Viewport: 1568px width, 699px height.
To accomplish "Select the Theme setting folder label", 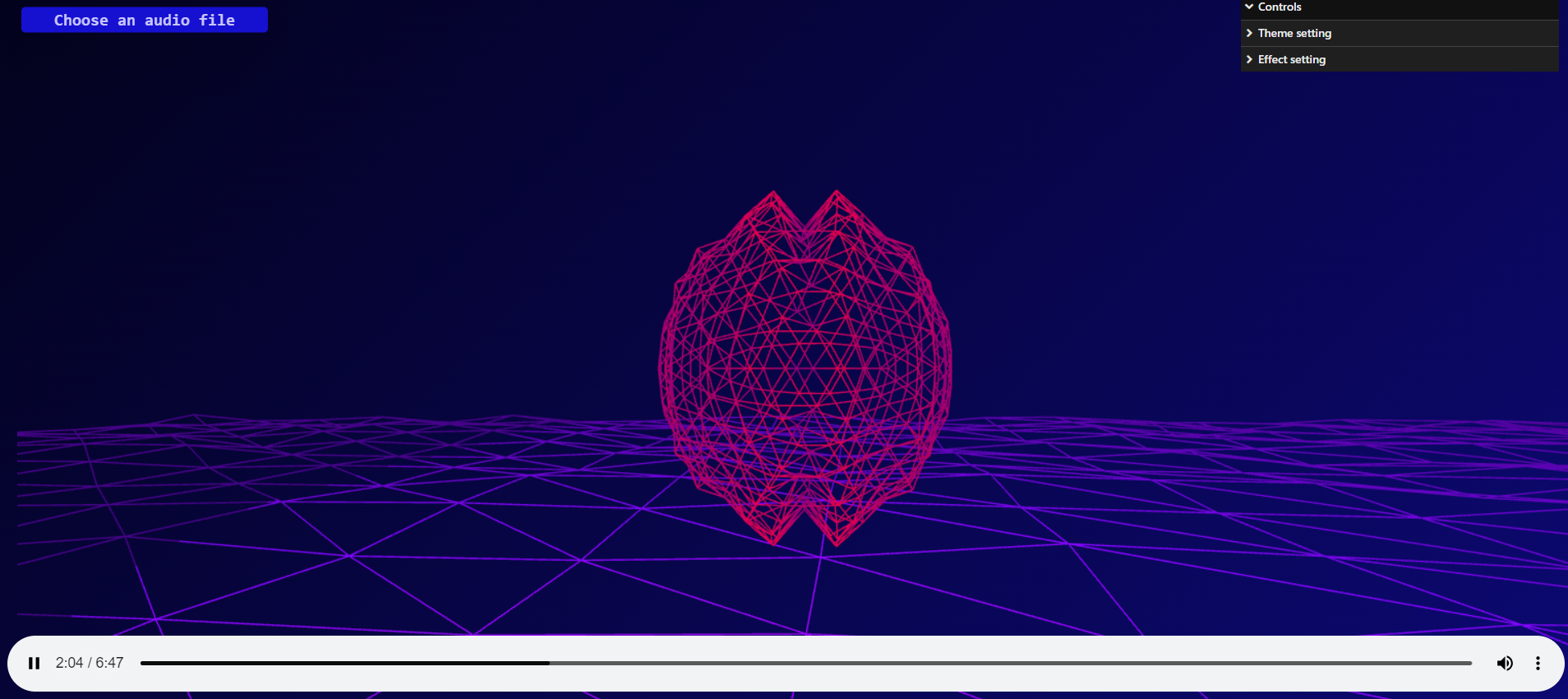I will coord(1294,33).
